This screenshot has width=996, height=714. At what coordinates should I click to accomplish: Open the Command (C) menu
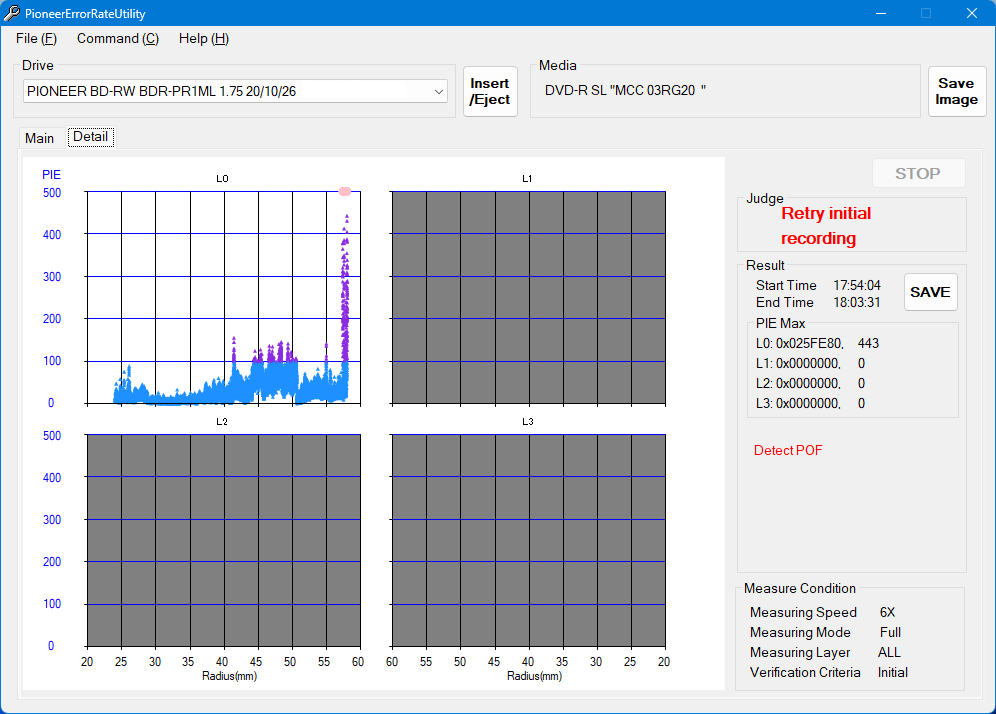(118, 39)
